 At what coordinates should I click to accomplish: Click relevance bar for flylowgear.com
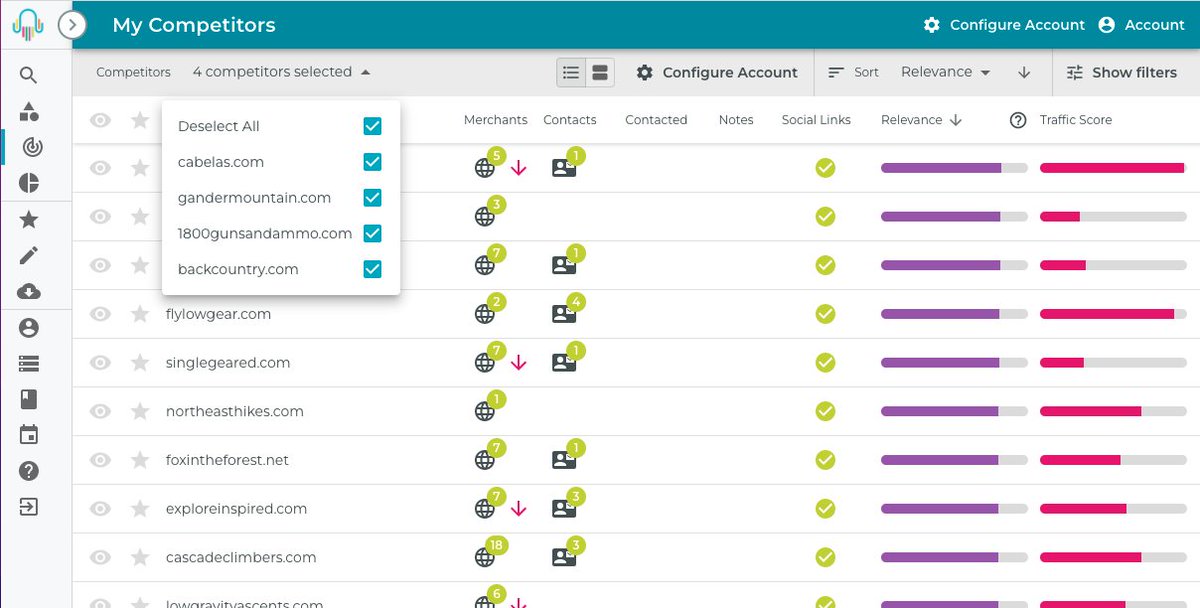click(954, 314)
